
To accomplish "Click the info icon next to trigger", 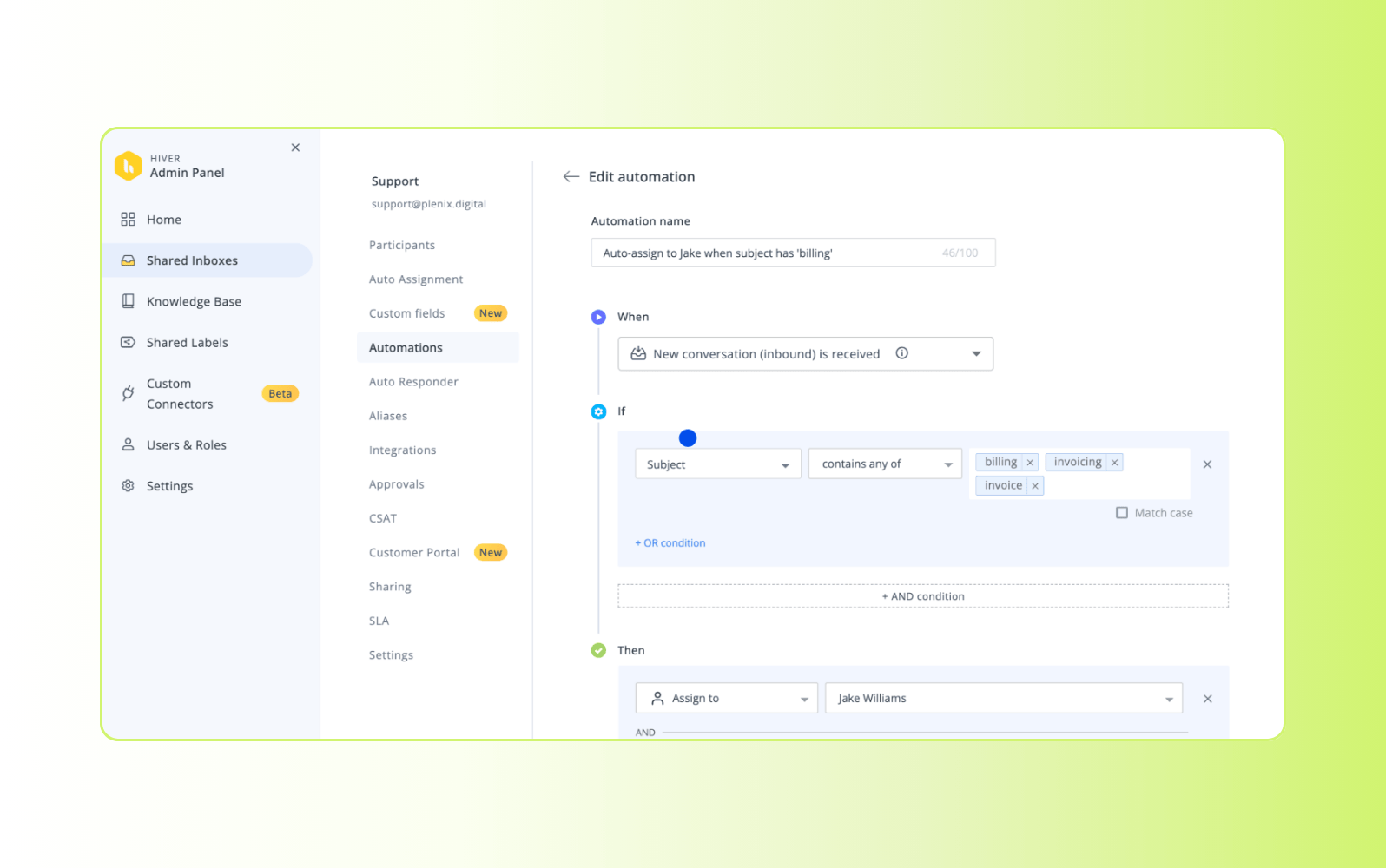I will 902,353.
